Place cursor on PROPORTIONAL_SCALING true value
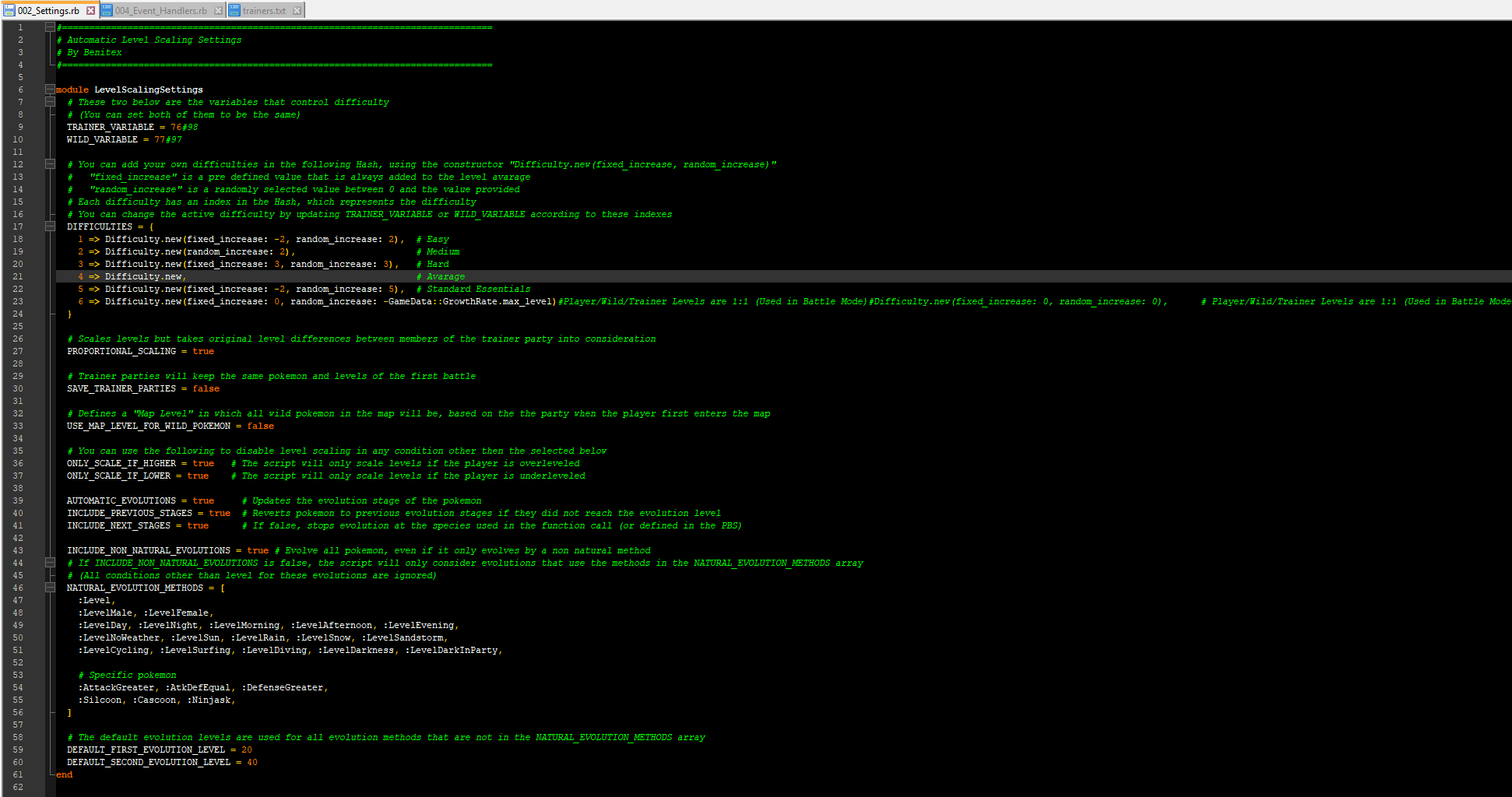1512x797 pixels. click(203, 351)
